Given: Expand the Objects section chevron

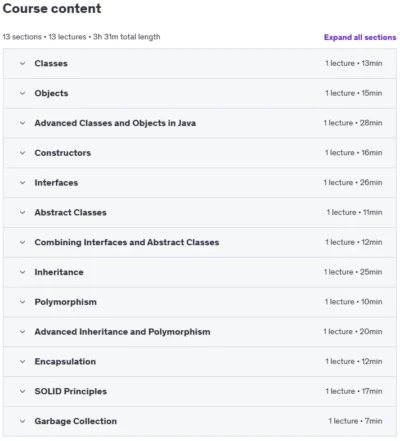Looking at the screenshot, I should click(x=22, y=93).
